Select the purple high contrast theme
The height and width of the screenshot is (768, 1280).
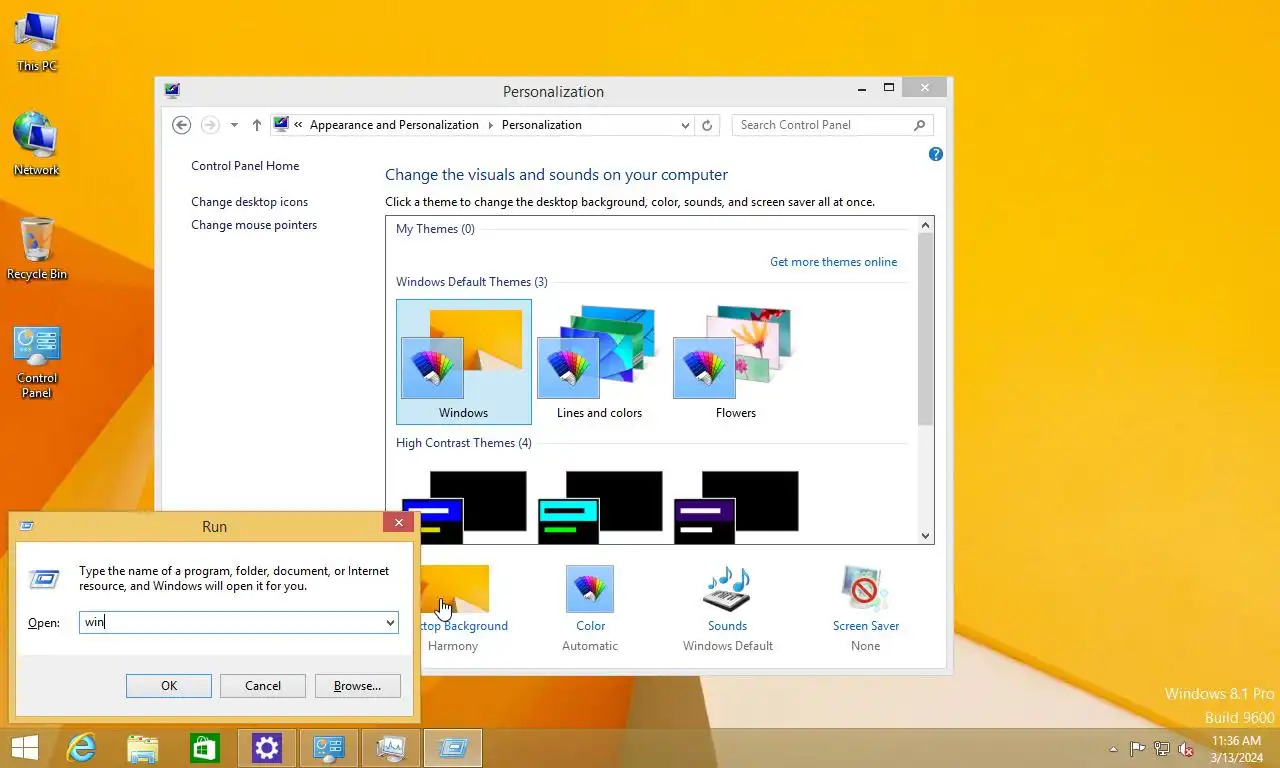pos(736,506)
